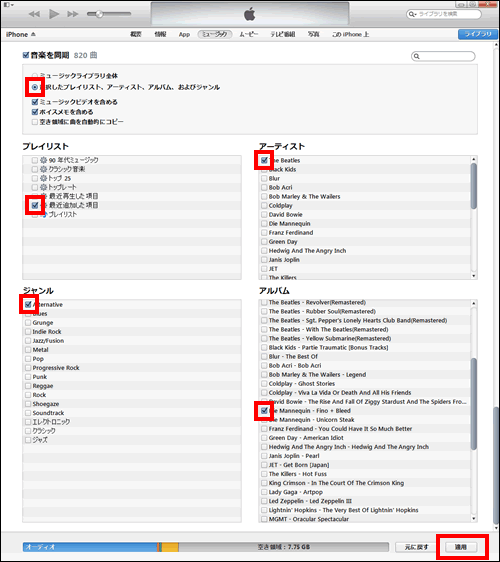Uncheck Die Mannequin - Fino + Bleed album
This screenshot has width=500, height=562.
click(x=264, y=410)
